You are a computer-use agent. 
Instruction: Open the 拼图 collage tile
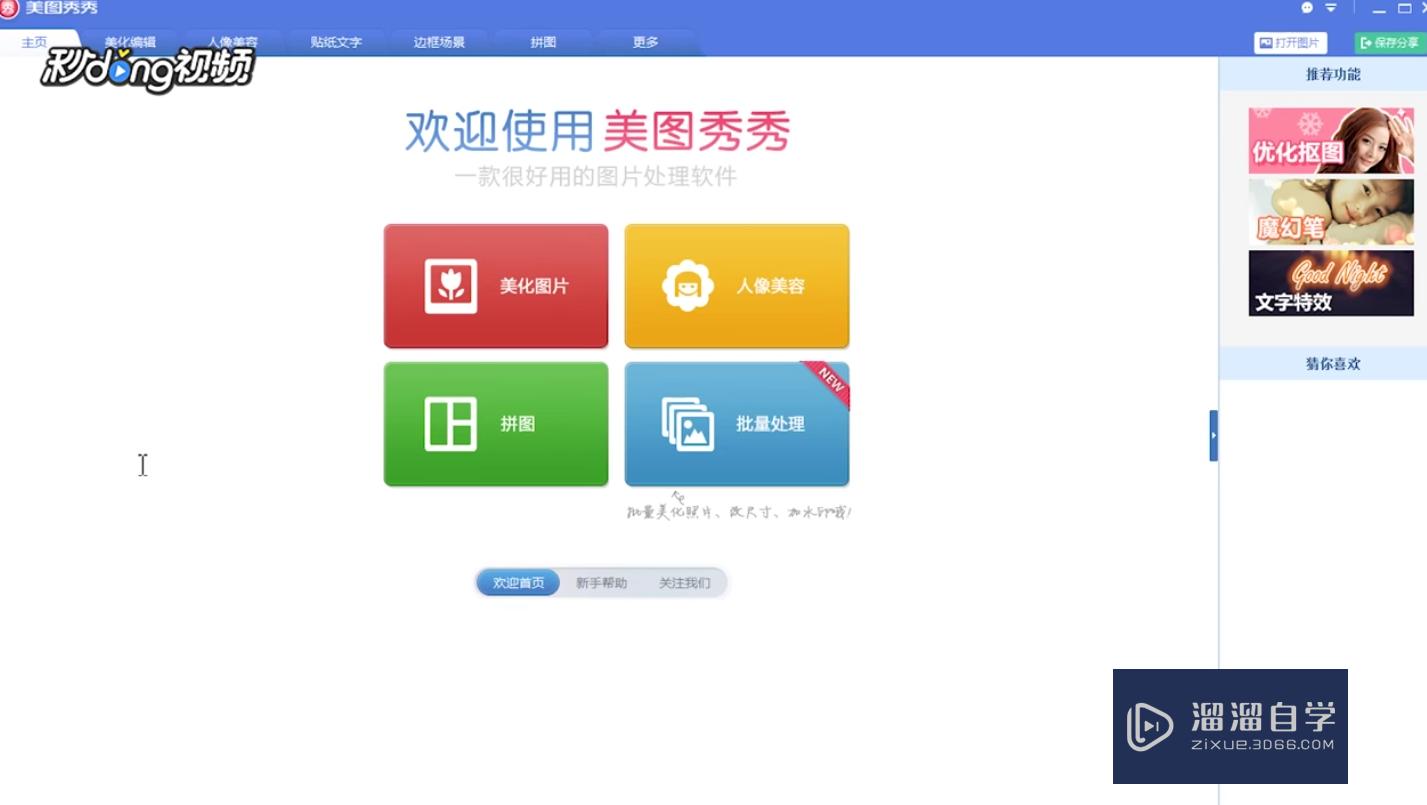coord(496,424)
